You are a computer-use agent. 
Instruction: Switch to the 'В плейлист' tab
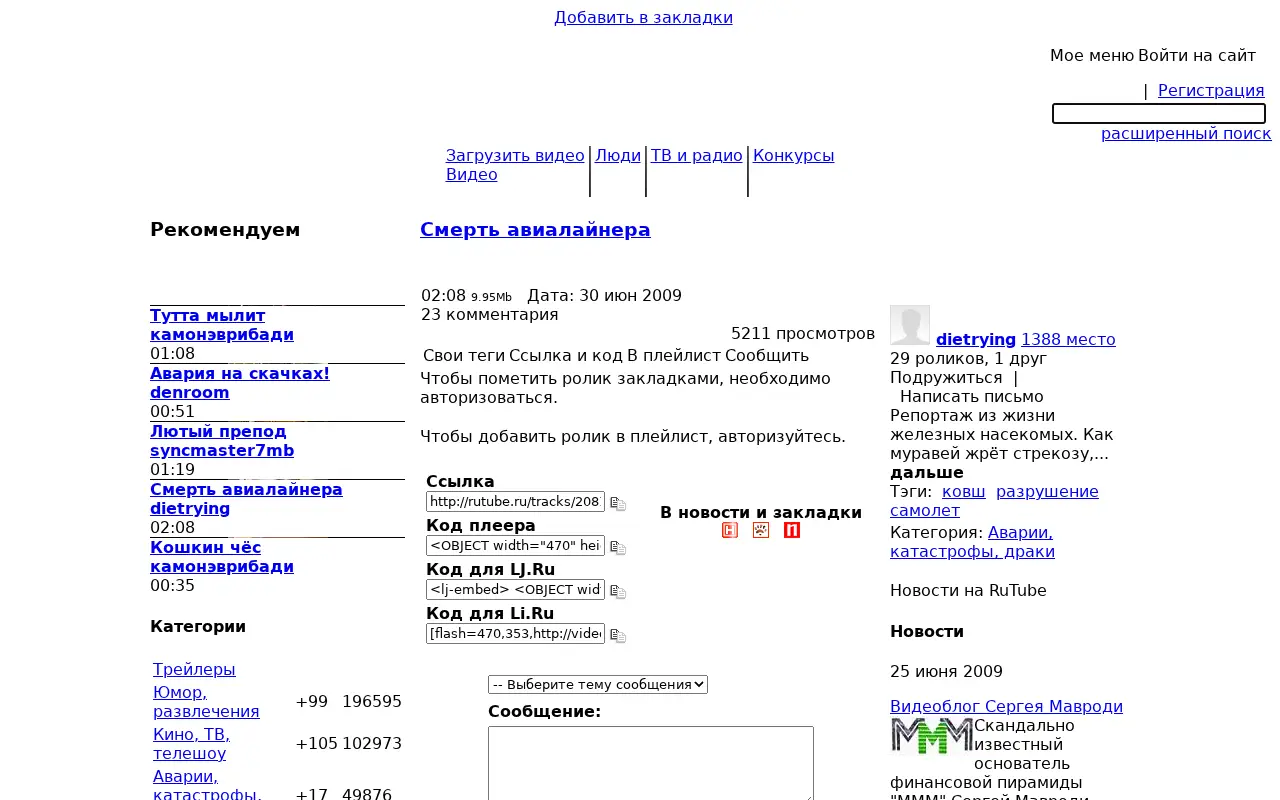coord(674,356)
